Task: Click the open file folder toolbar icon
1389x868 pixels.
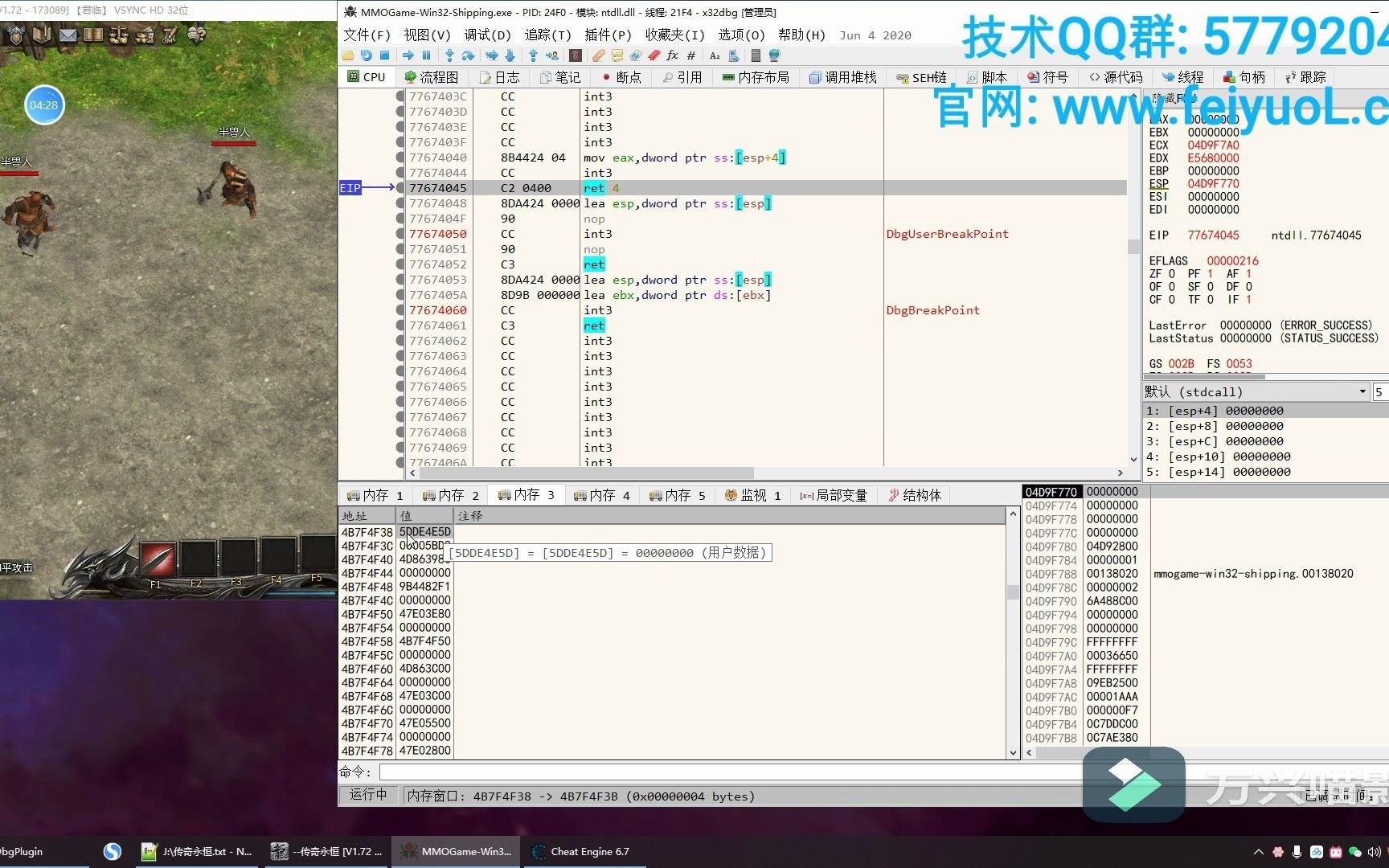Action: coord(348,55)
